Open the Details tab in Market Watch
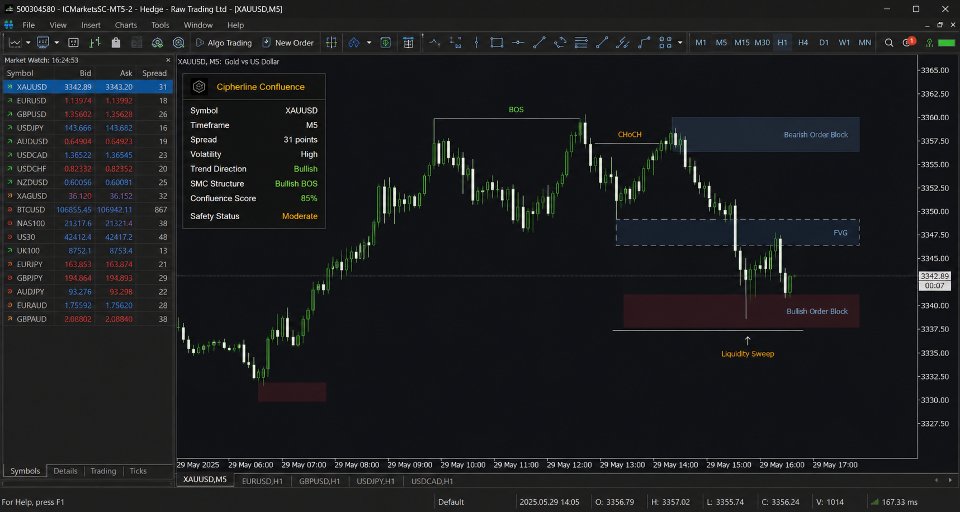This screenshot has height=512, width=960. point(66,471)
